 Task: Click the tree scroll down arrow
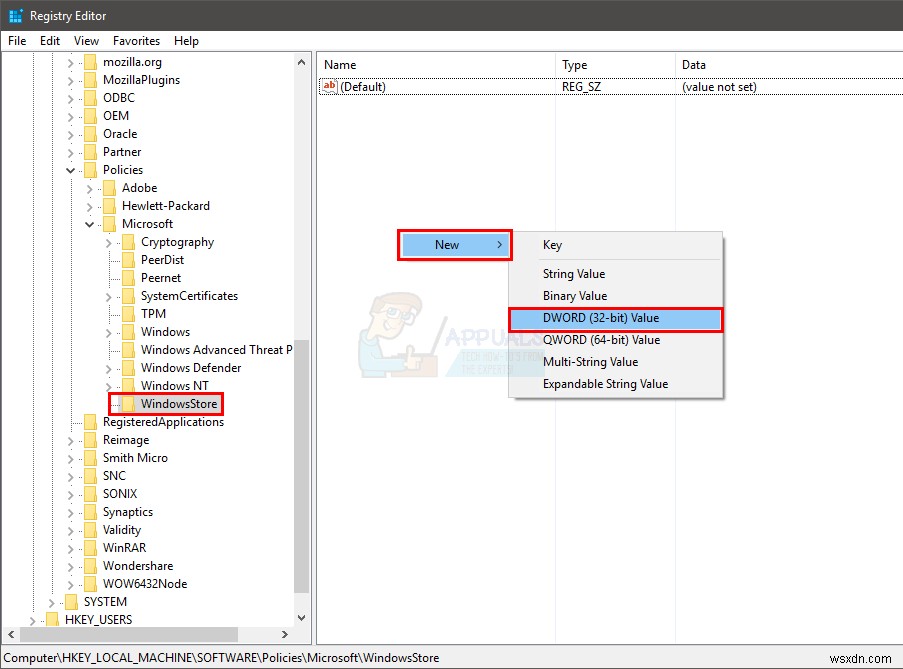coord(302,618)
